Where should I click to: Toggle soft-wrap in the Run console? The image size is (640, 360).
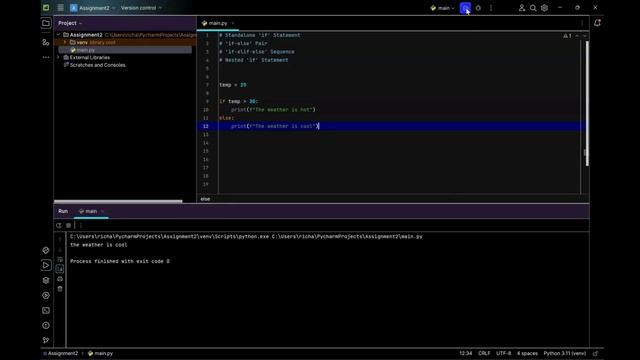tap(60, 259)
